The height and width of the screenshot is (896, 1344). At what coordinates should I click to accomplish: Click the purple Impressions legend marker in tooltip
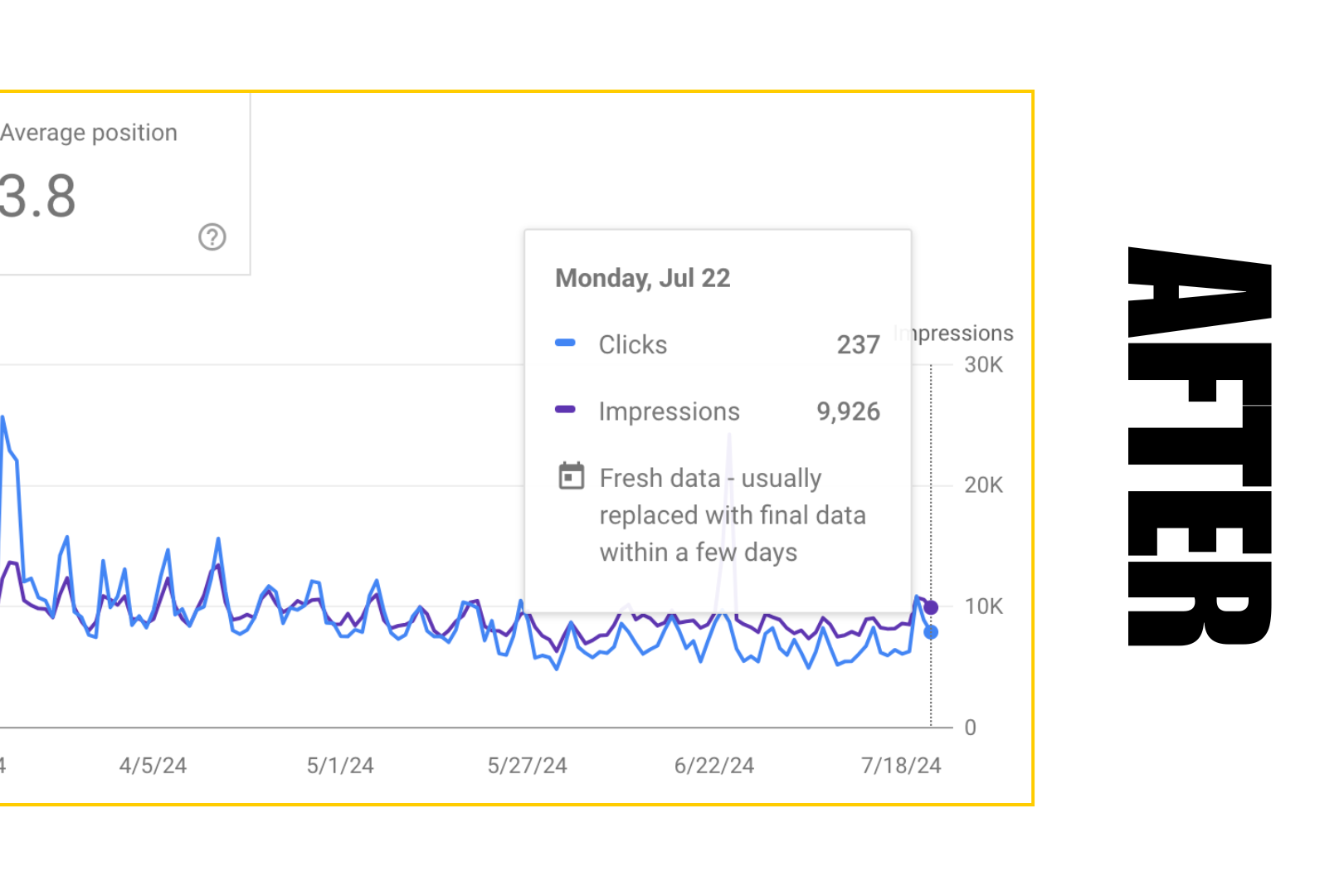point(565,409)
